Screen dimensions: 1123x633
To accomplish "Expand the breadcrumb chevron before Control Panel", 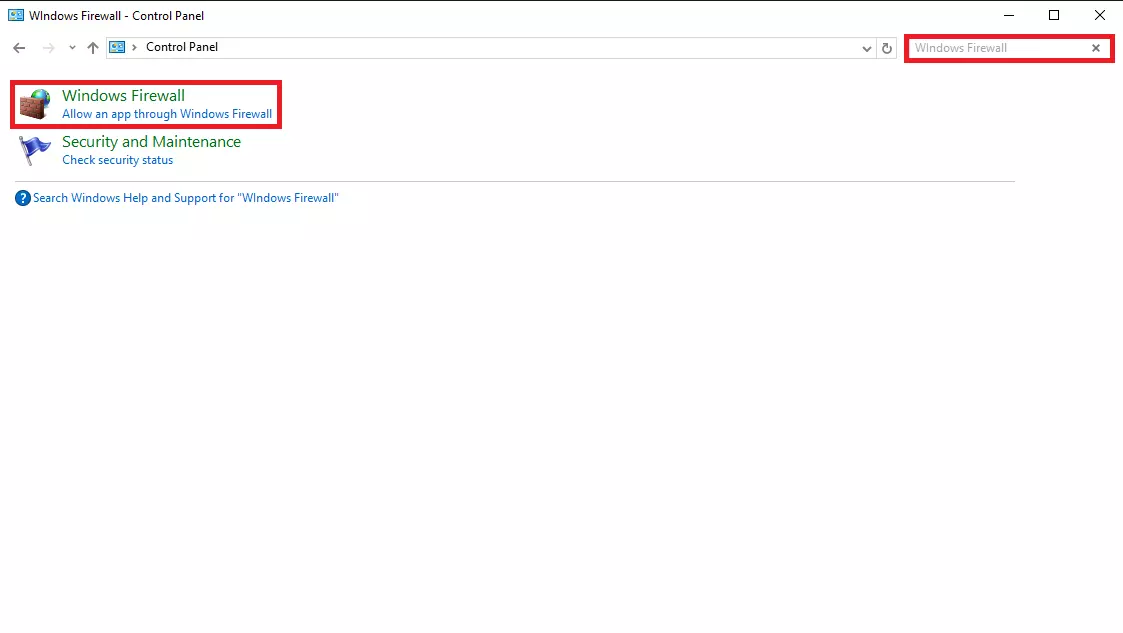I will click(x=134, y=47).
